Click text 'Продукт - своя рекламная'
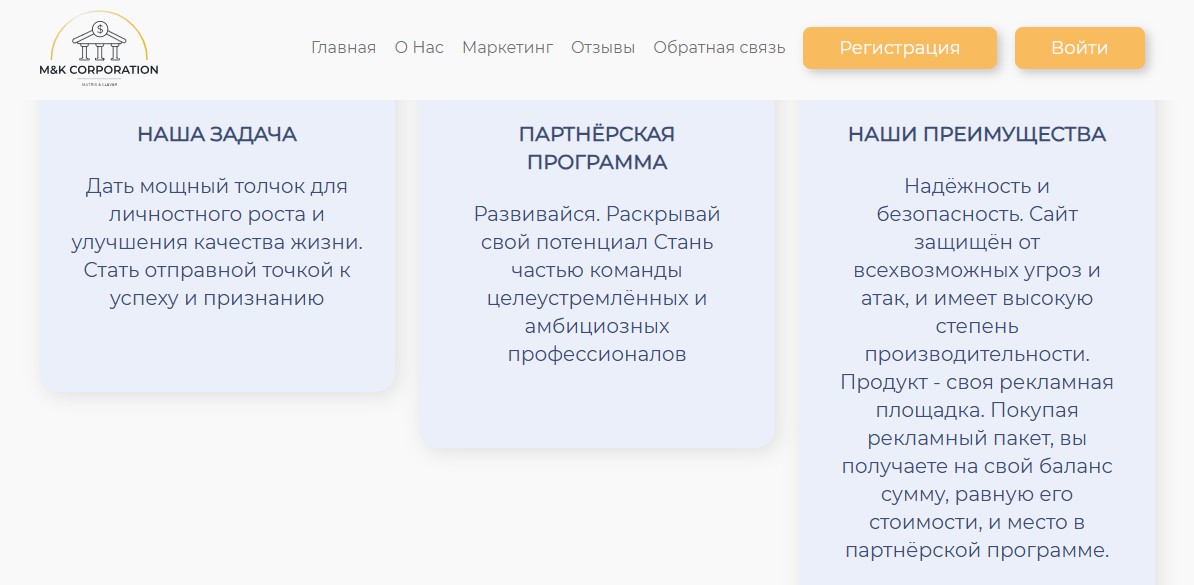Viewport: 1194px width, 585px height. [977, 382]
